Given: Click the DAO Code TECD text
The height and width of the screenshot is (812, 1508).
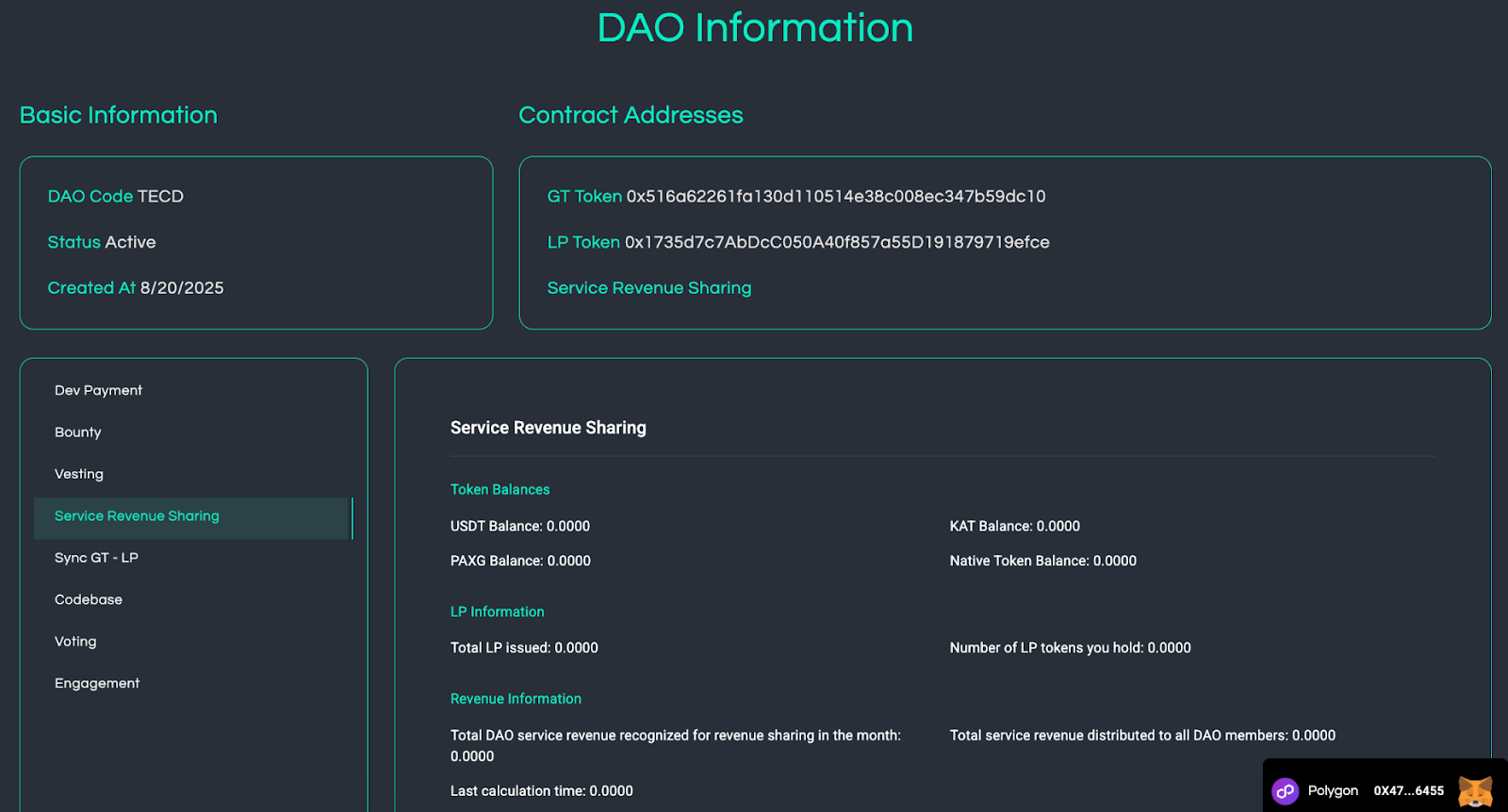Looking at the screenshot, I should (x=116, y=197).
